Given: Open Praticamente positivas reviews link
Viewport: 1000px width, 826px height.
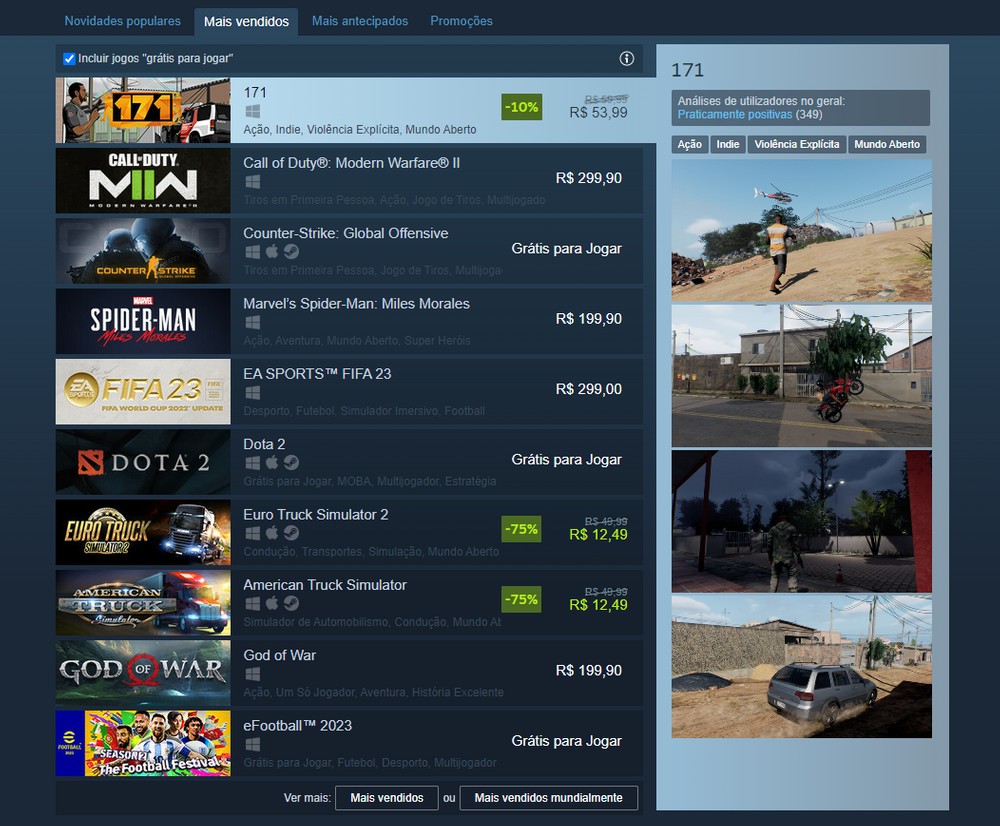Looking at the screenshot, I should pyautogui.click(x=735, y=115).
